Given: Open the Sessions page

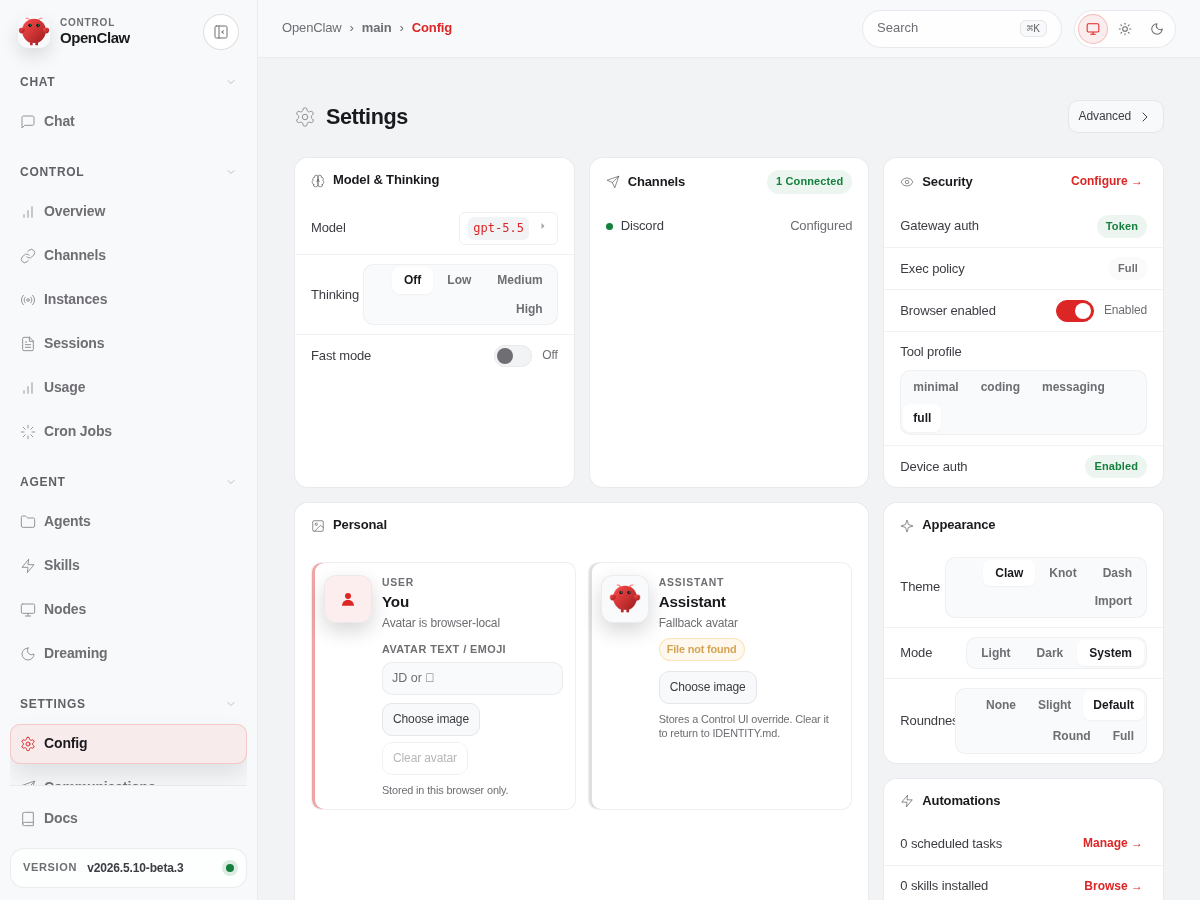Looking at the screenshot, I should [x=128, y=344].
